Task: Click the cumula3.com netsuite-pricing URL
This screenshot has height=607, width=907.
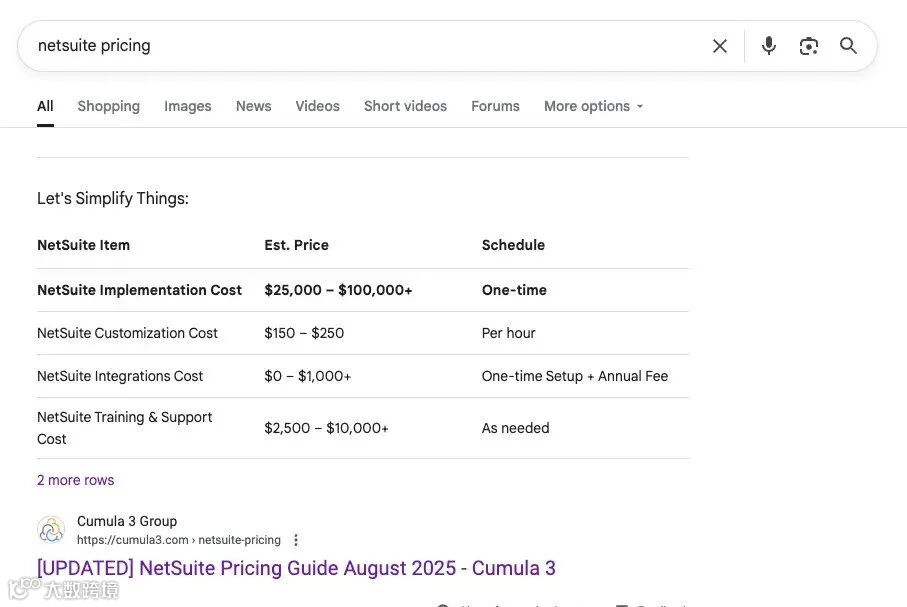Action: (x=178, y=540)
